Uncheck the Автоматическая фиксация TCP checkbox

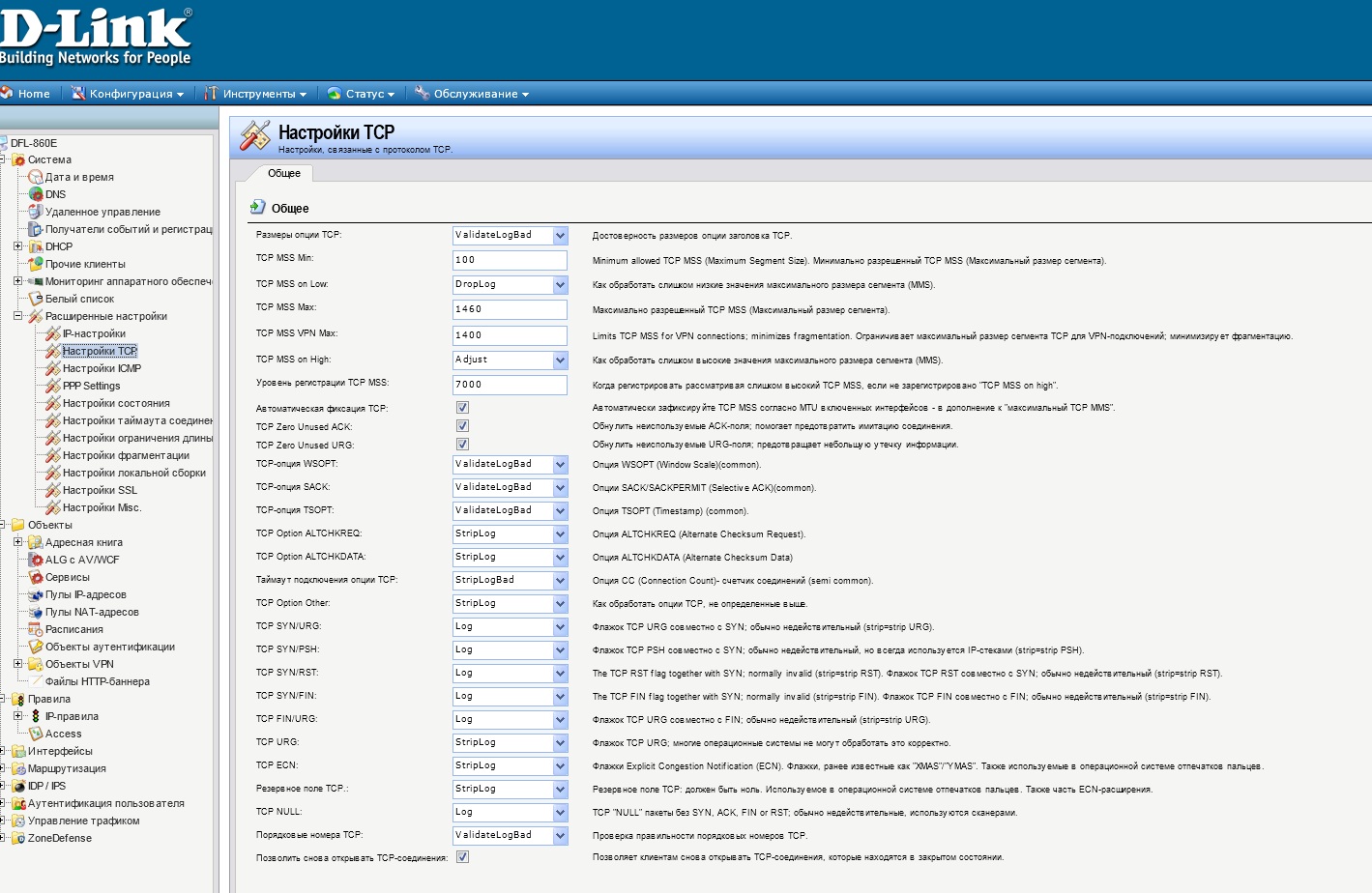(x=462, y=408)
